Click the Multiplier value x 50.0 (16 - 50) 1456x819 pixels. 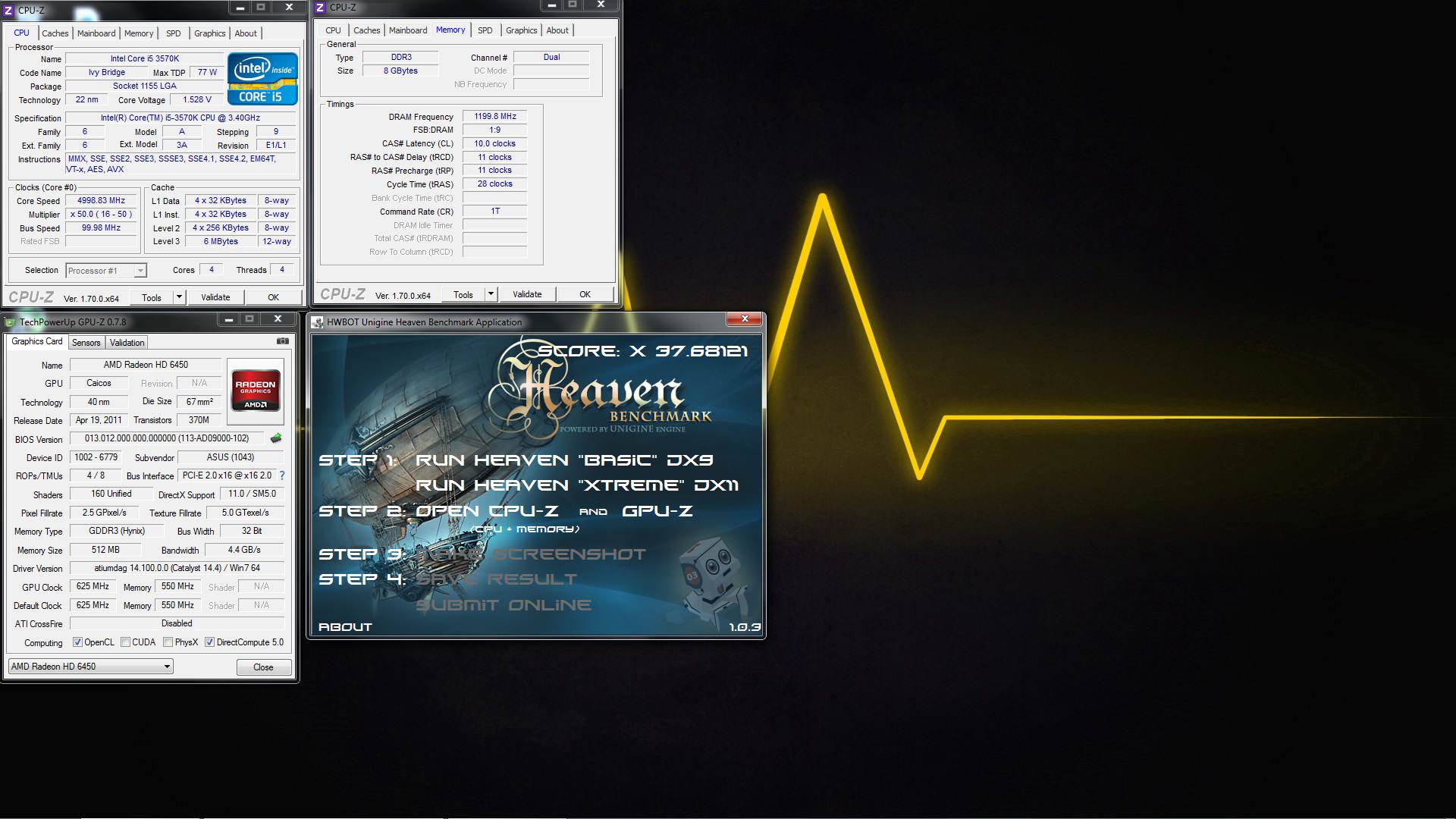pos(102,215)
